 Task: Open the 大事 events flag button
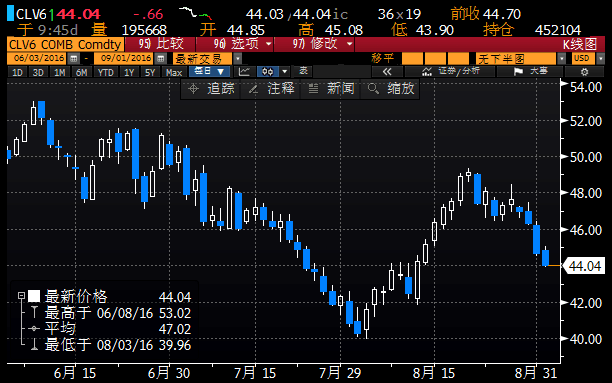click(x=530, y=72)
